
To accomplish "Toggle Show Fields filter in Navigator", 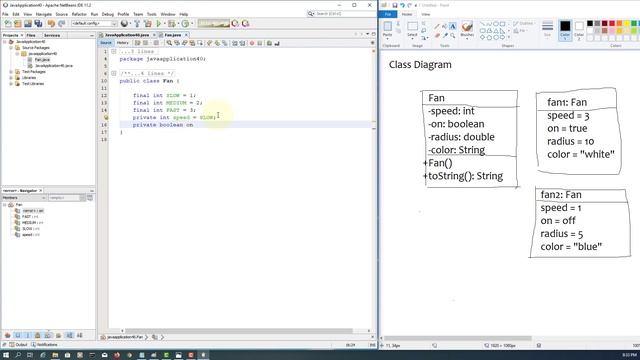I will click(x=18, y=335).
